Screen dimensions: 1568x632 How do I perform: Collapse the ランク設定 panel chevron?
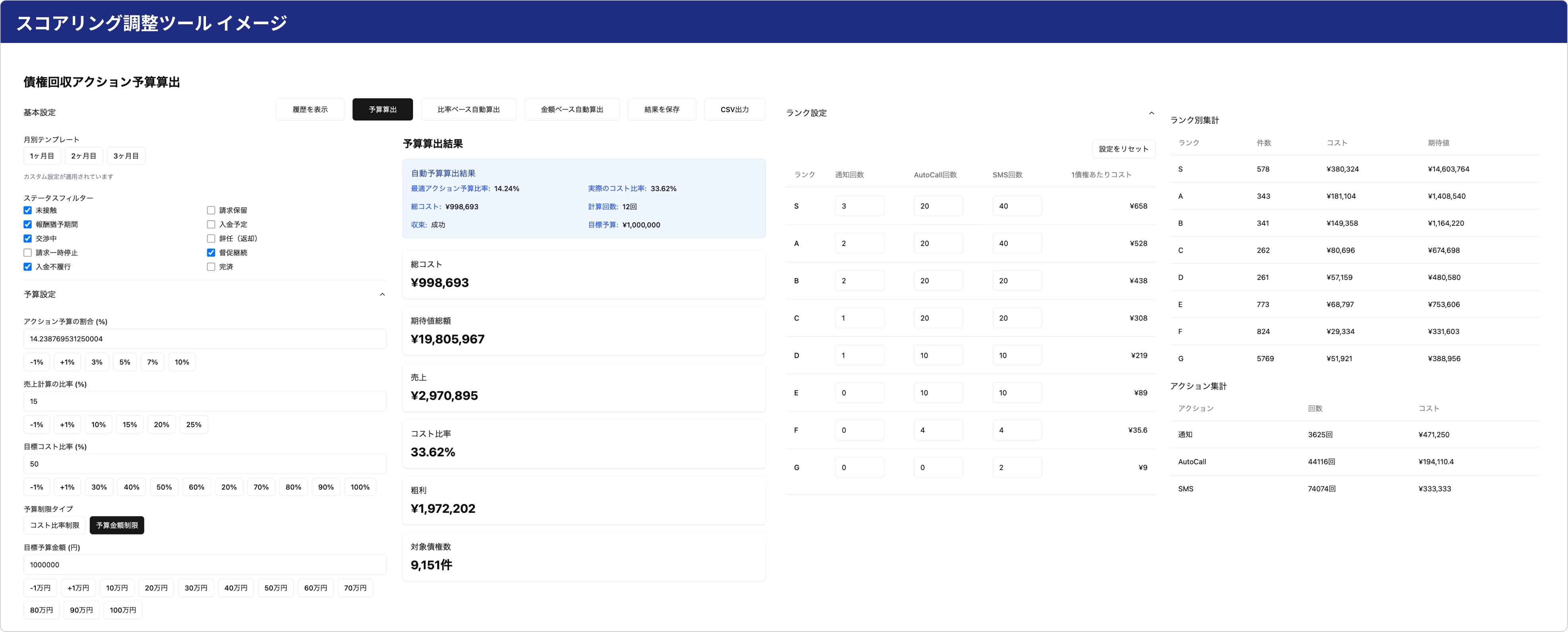pyautogui.click(x=1151, y=113)
